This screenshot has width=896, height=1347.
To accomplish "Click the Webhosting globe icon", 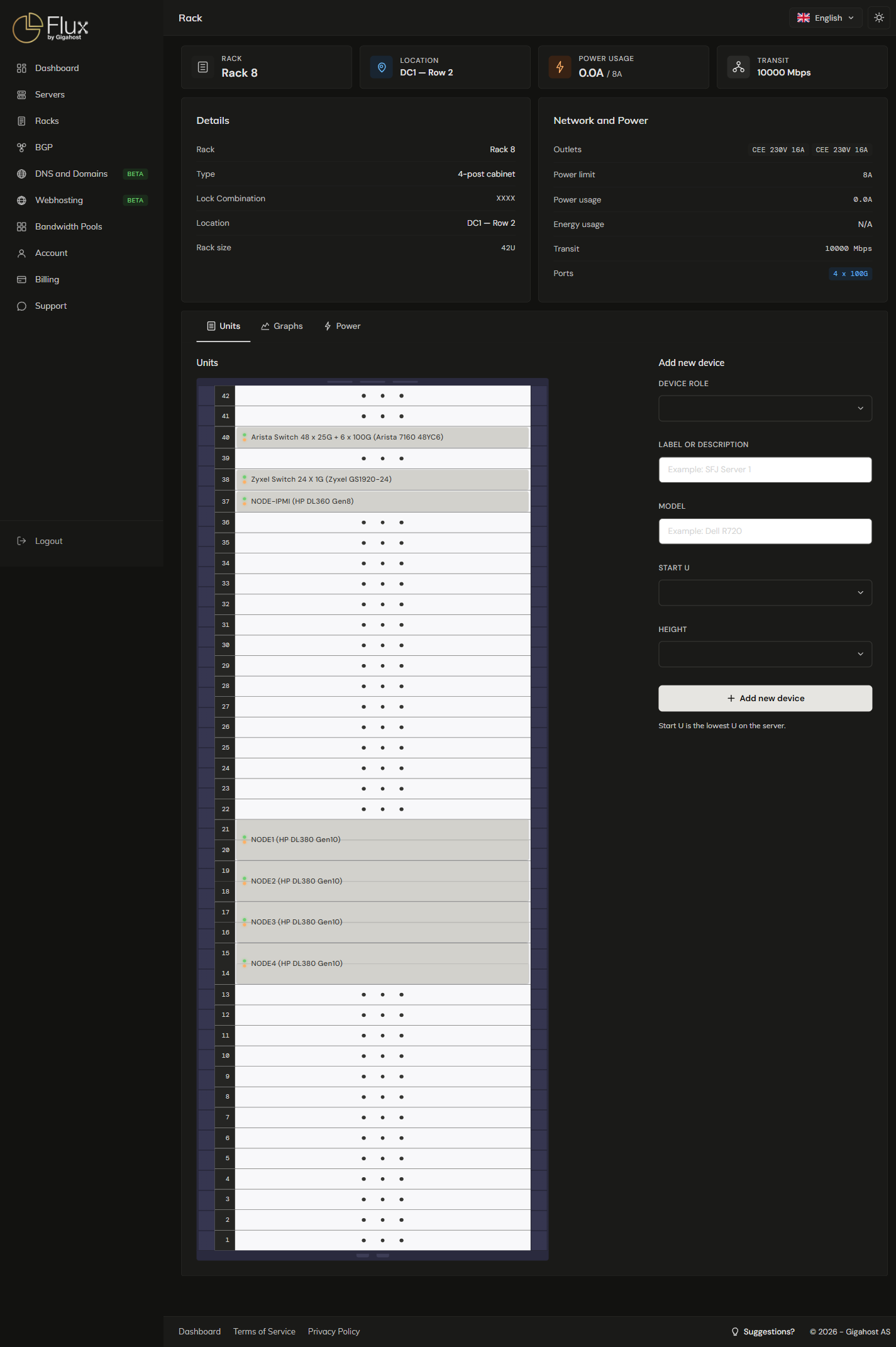I will (21, 200).
